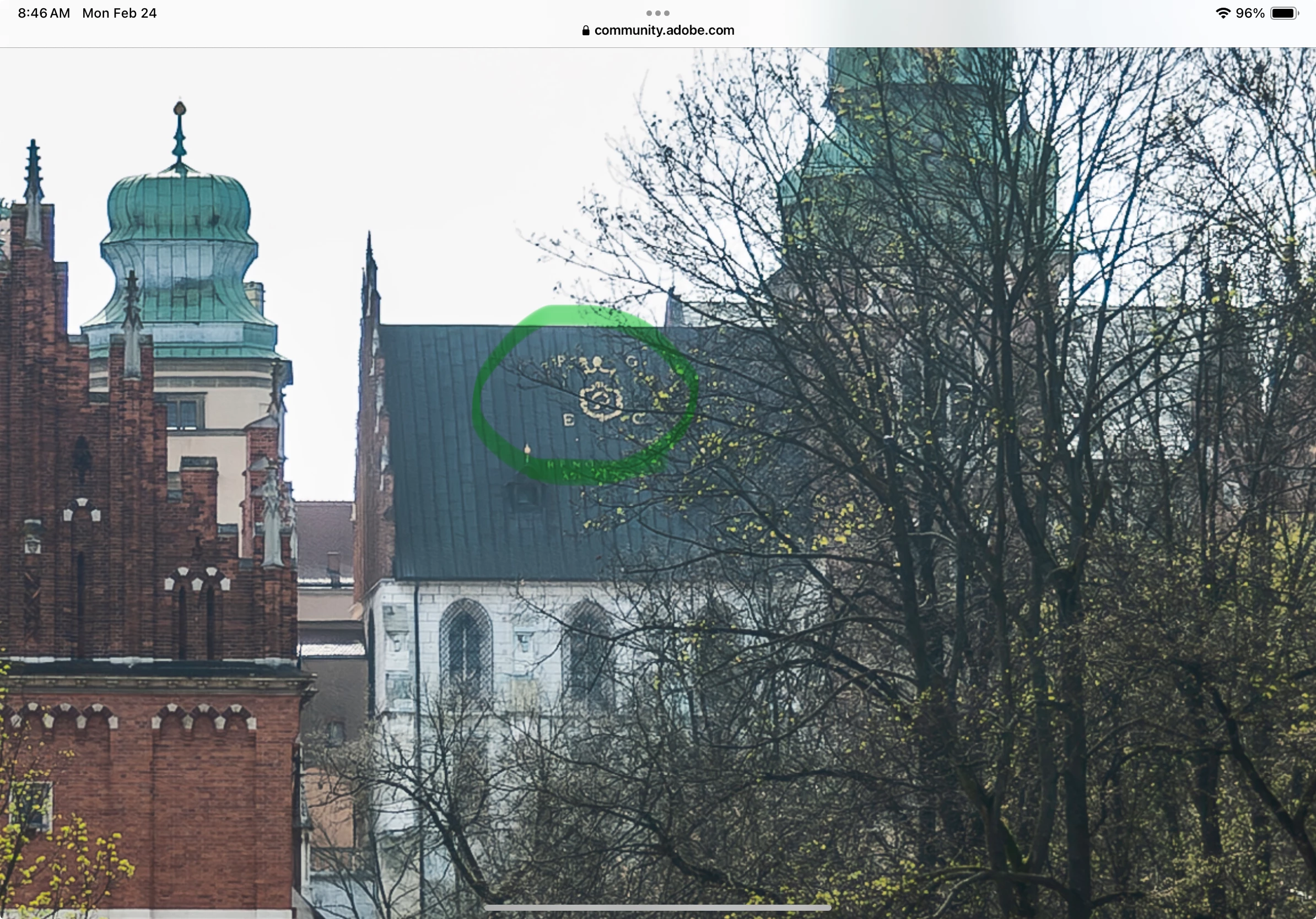
Task: Tap the padlock icon beside the URL
Action: pyautogui.click(x=585, y=31)
